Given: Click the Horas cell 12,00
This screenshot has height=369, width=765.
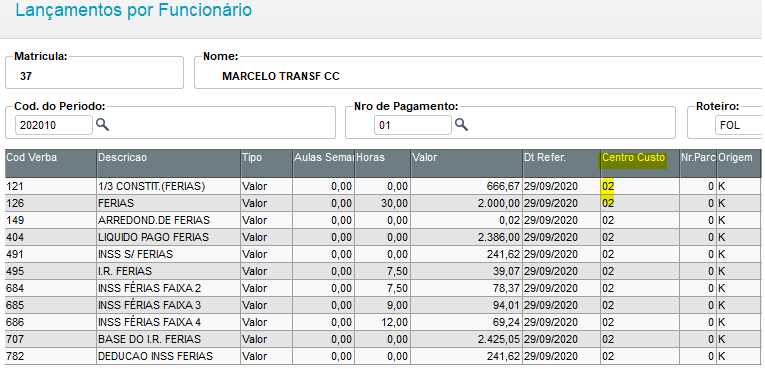Looking at the screenshot, I should (x=382, y=322).
